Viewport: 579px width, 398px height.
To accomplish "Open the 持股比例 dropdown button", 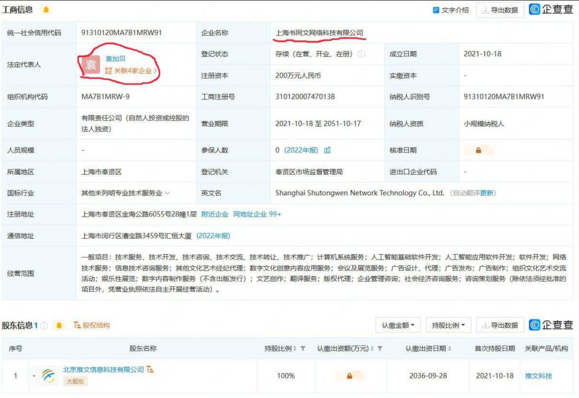I will click(448, 325).
